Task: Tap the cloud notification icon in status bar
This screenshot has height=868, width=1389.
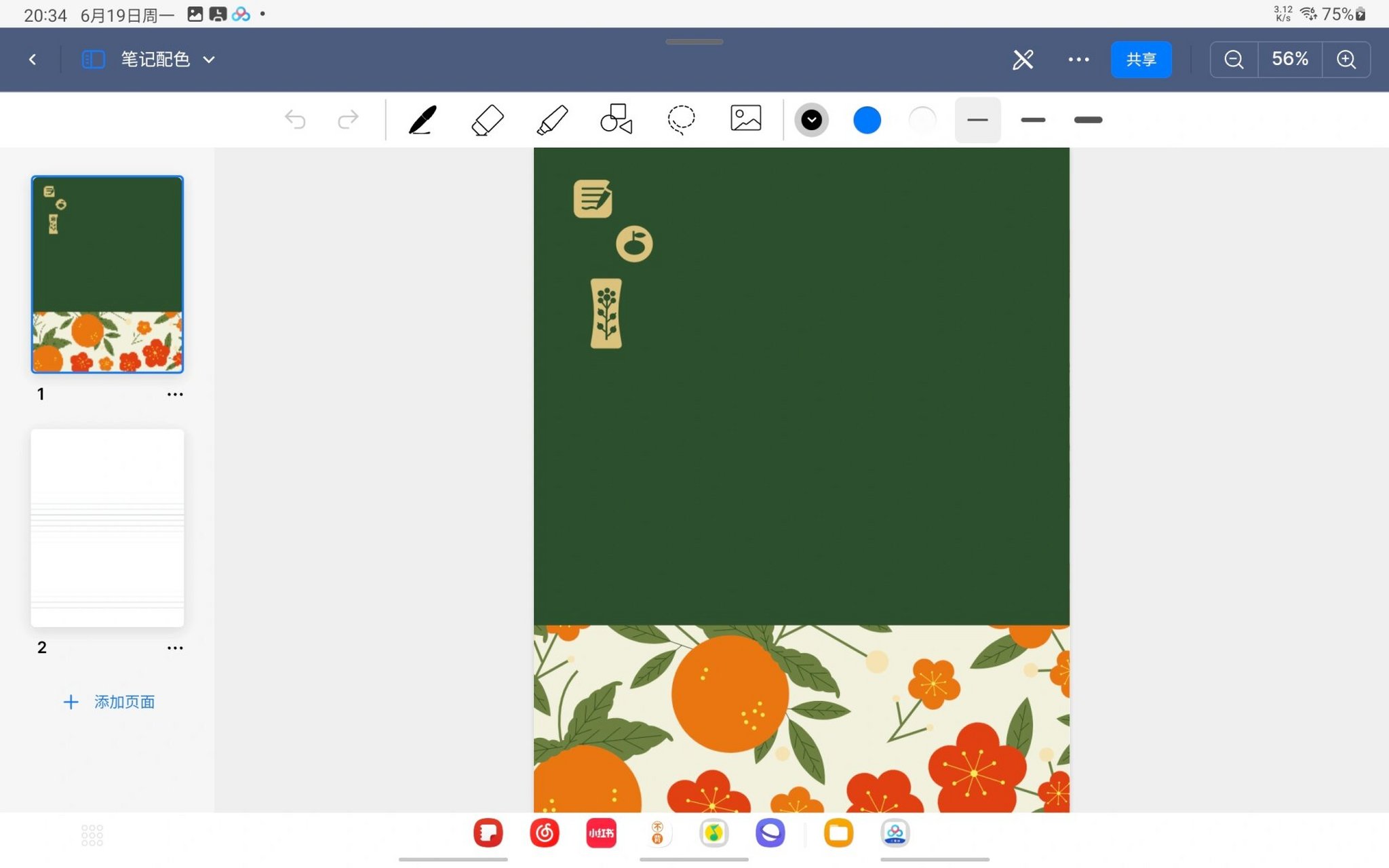Action: coord(241,14)
